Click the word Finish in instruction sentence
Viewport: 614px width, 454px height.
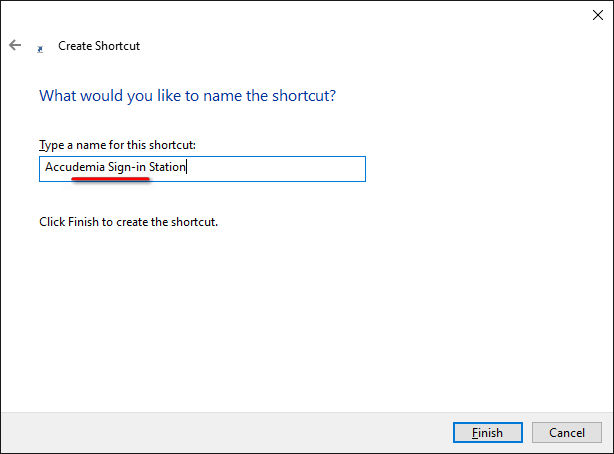[x=83, y=222]
